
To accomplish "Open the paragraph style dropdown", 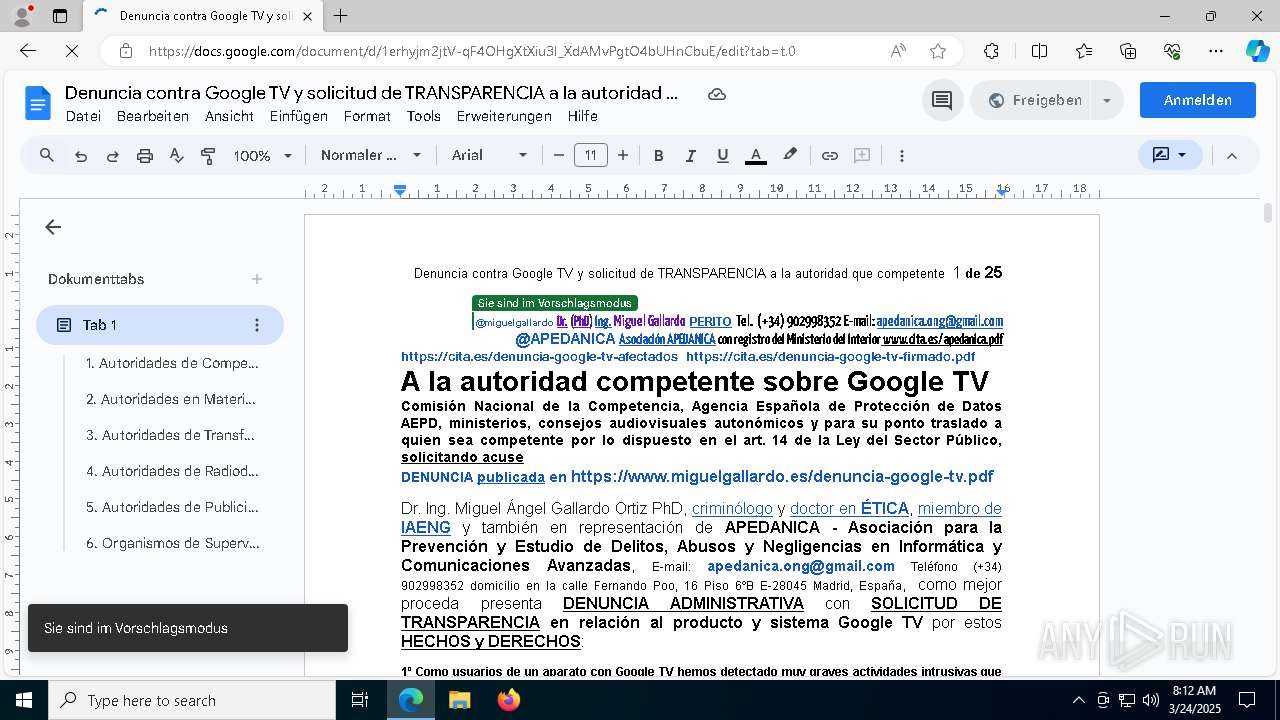I will tap(371, 155).
